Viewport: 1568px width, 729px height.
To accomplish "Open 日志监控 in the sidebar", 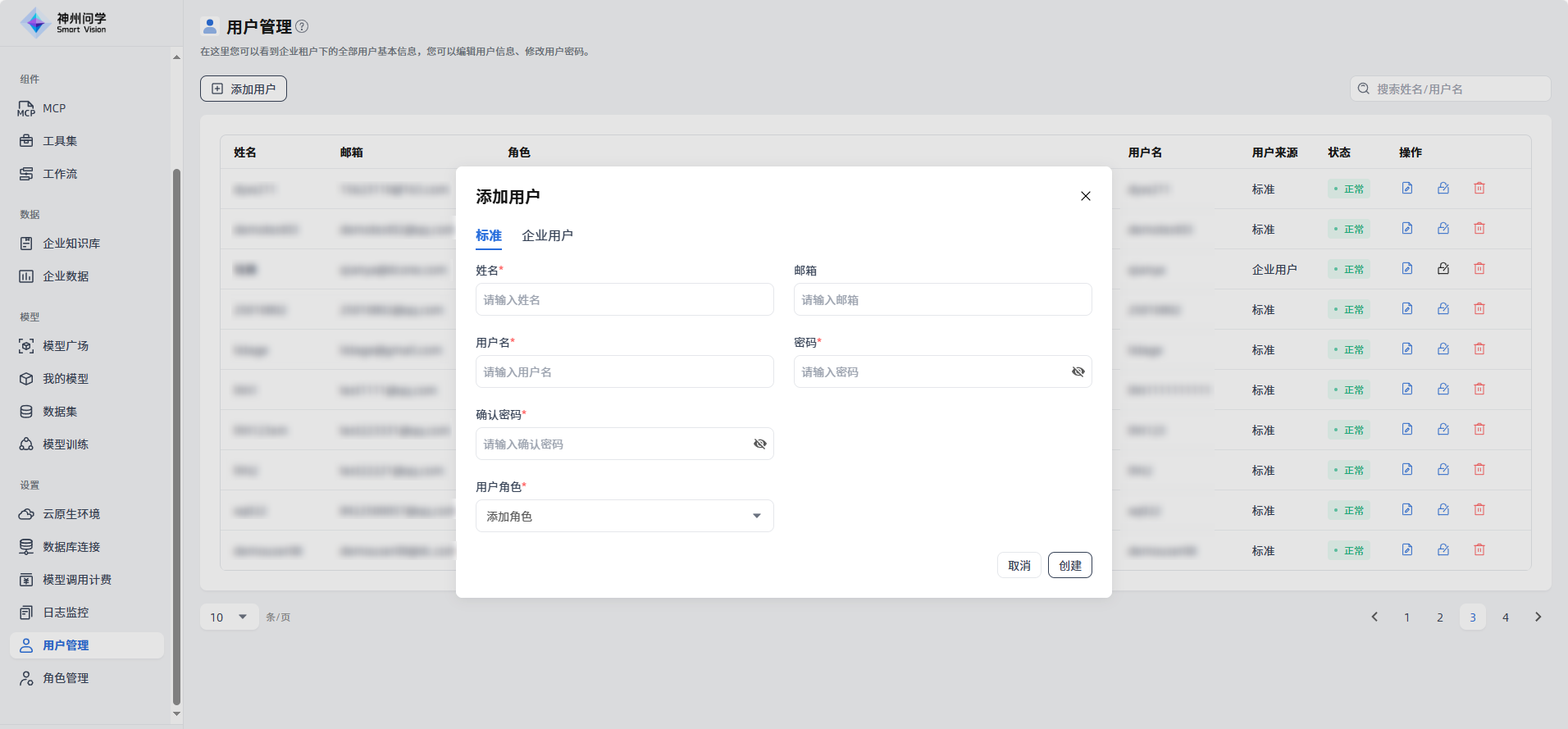I will coord(66,613).
